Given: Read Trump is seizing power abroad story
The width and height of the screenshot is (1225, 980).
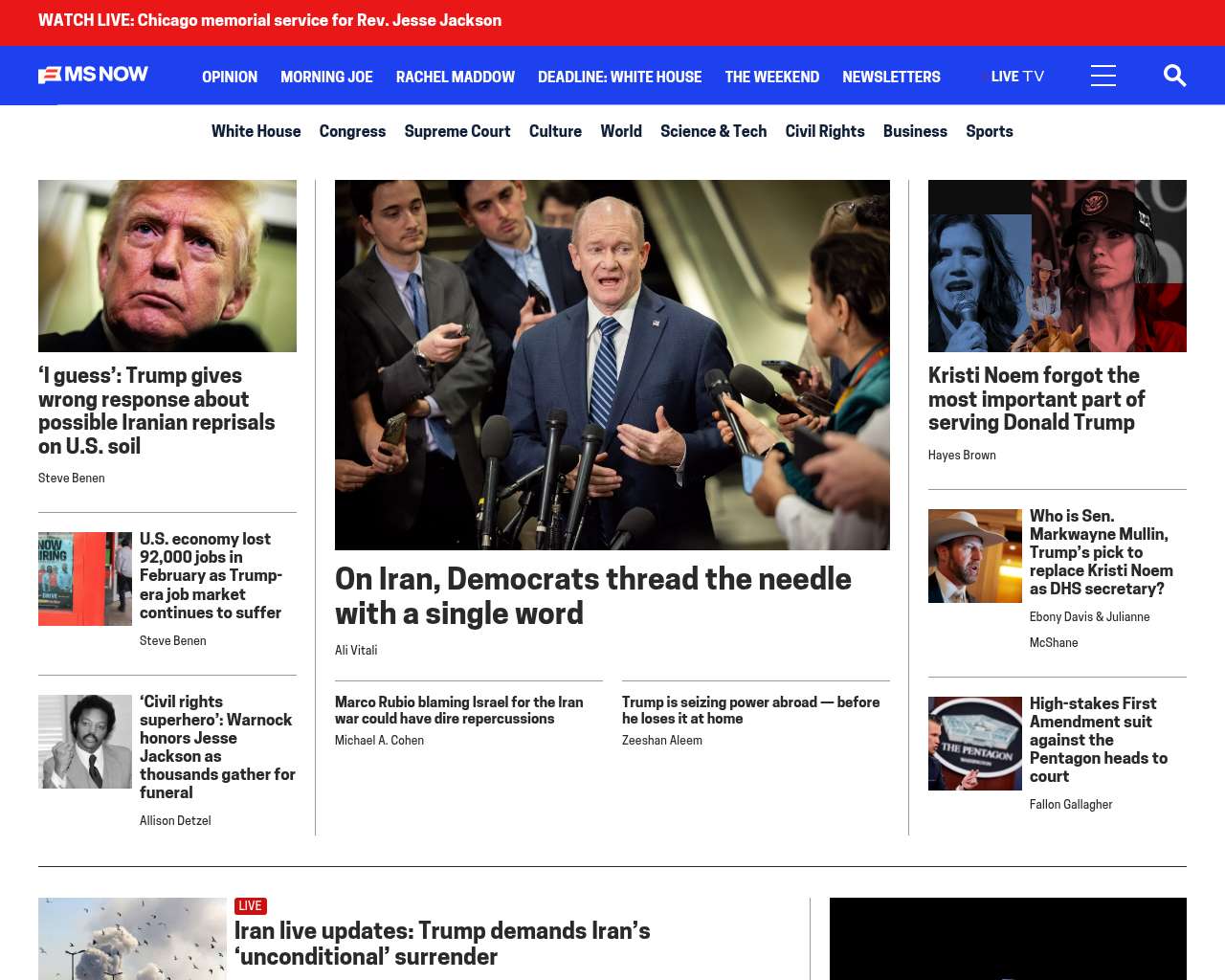Looking at the screenshot, I should coord(751,710).
